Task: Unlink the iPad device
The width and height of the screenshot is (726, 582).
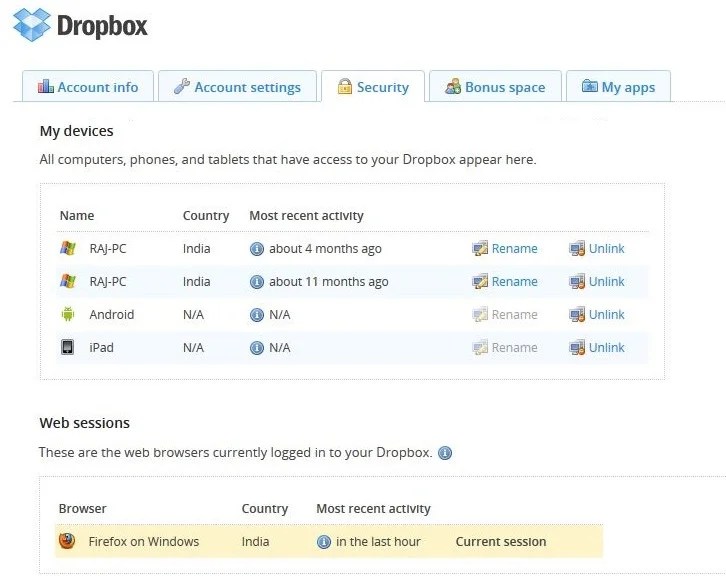Action: 607,348
